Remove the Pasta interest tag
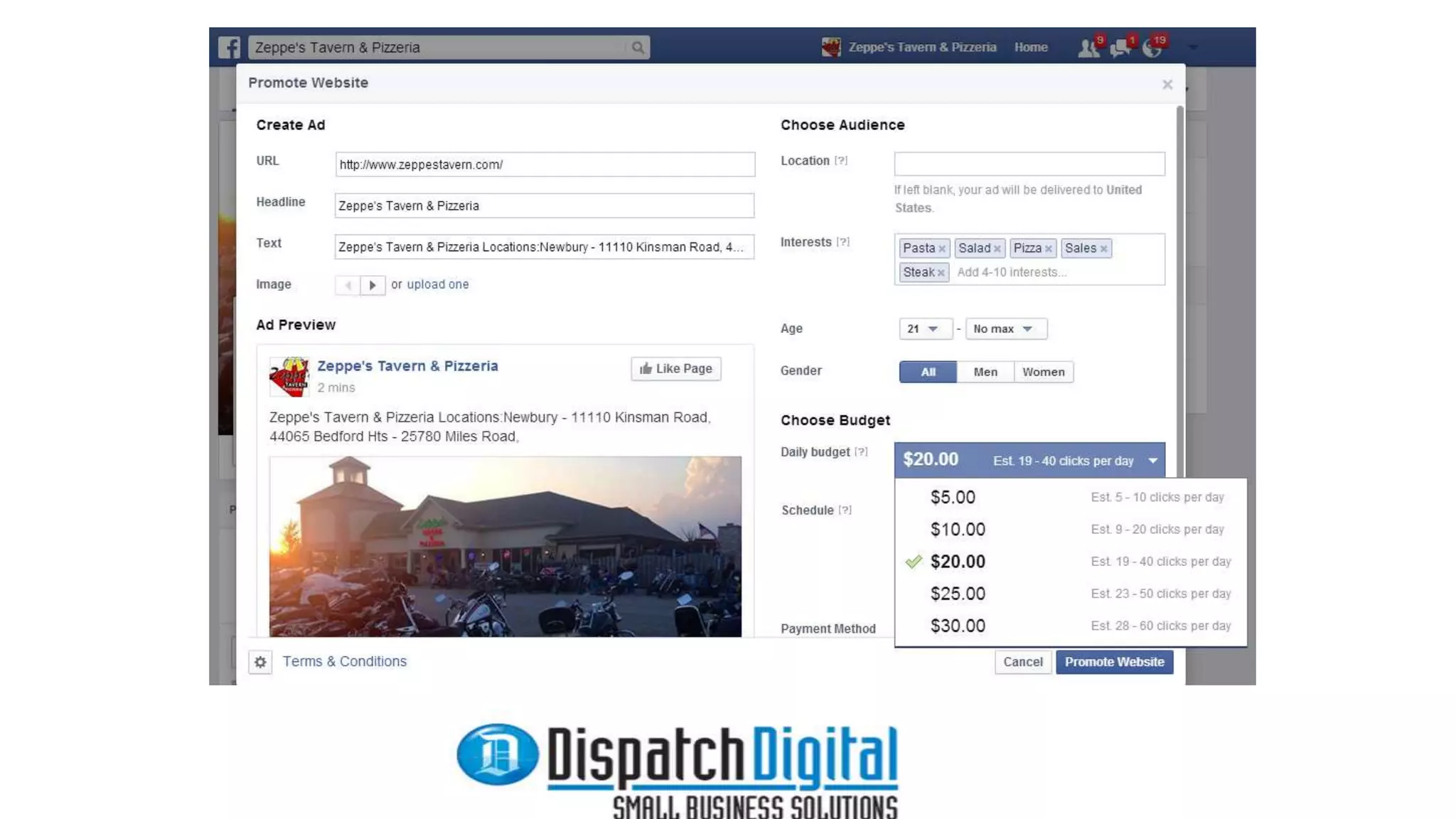The height and width of the screenshot is (819, 1456). 942,249
